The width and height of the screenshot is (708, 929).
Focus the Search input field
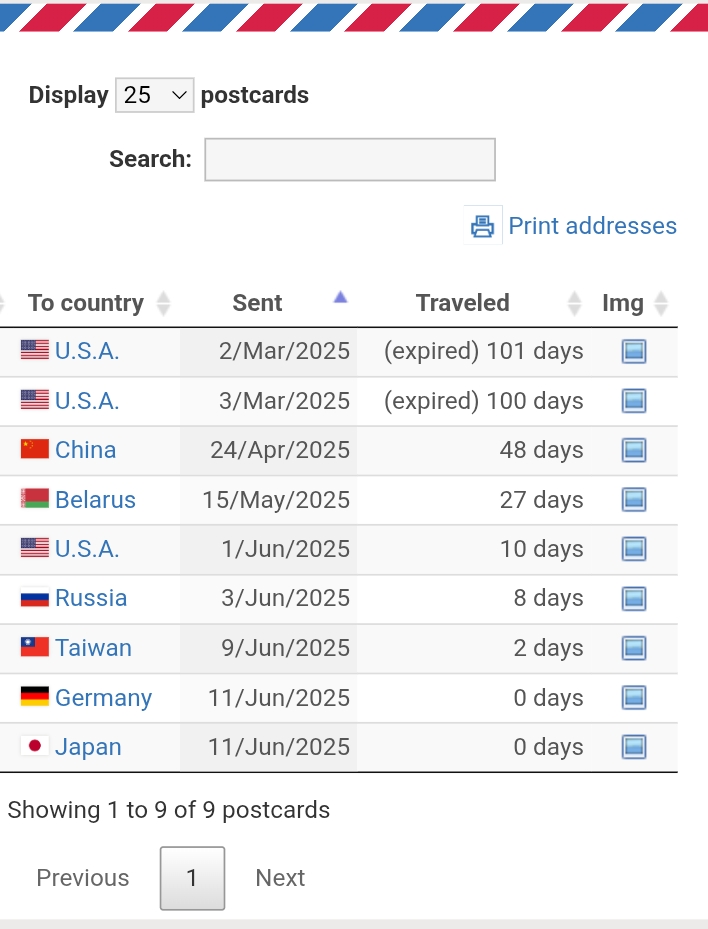click(350, 159)
